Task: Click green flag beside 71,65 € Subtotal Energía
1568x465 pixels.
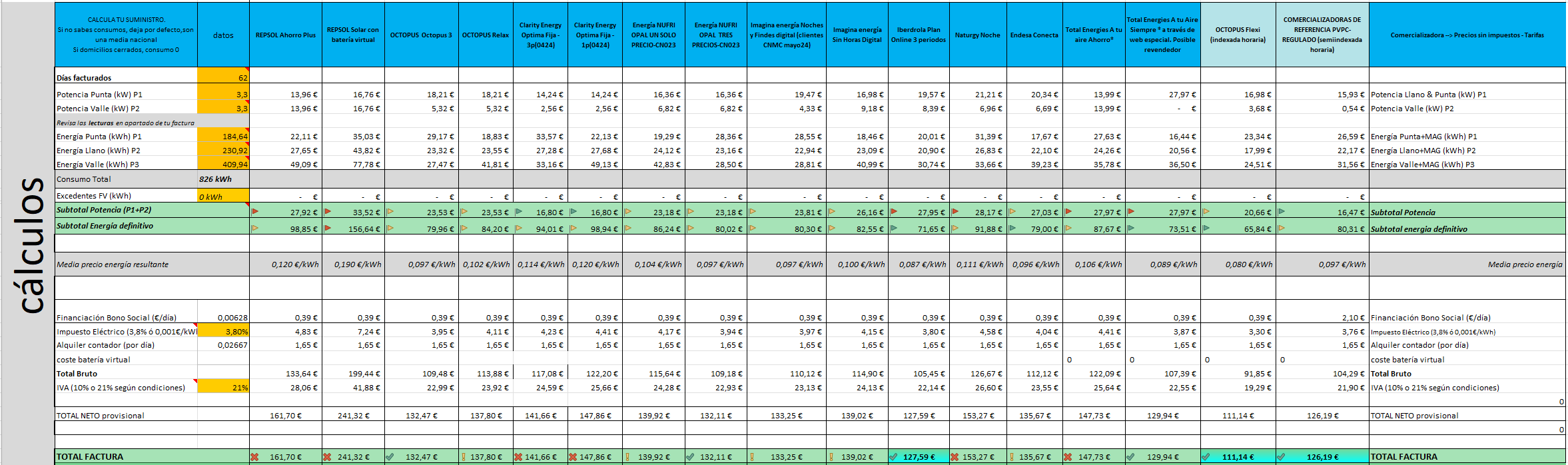Action: tap(894, 229)
